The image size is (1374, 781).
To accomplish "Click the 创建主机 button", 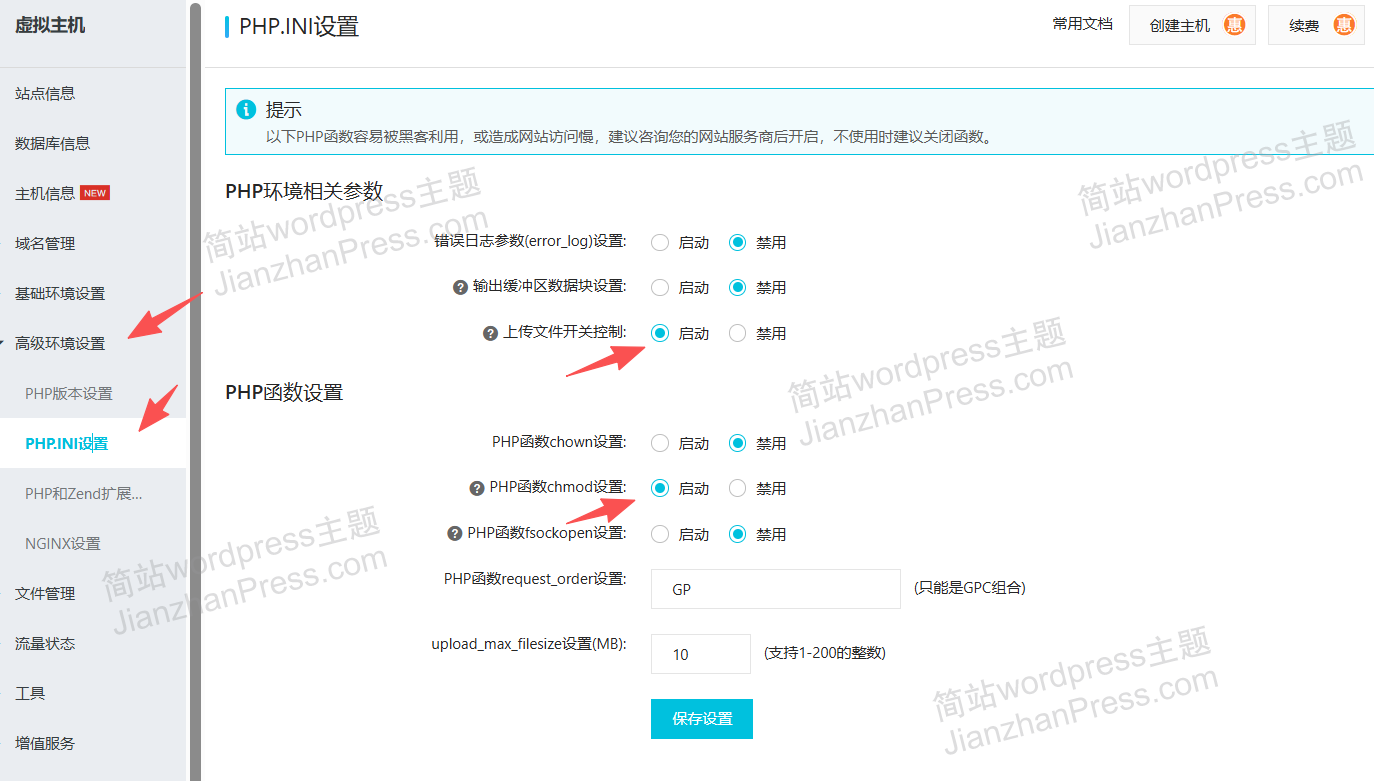I will point(1193,25).
